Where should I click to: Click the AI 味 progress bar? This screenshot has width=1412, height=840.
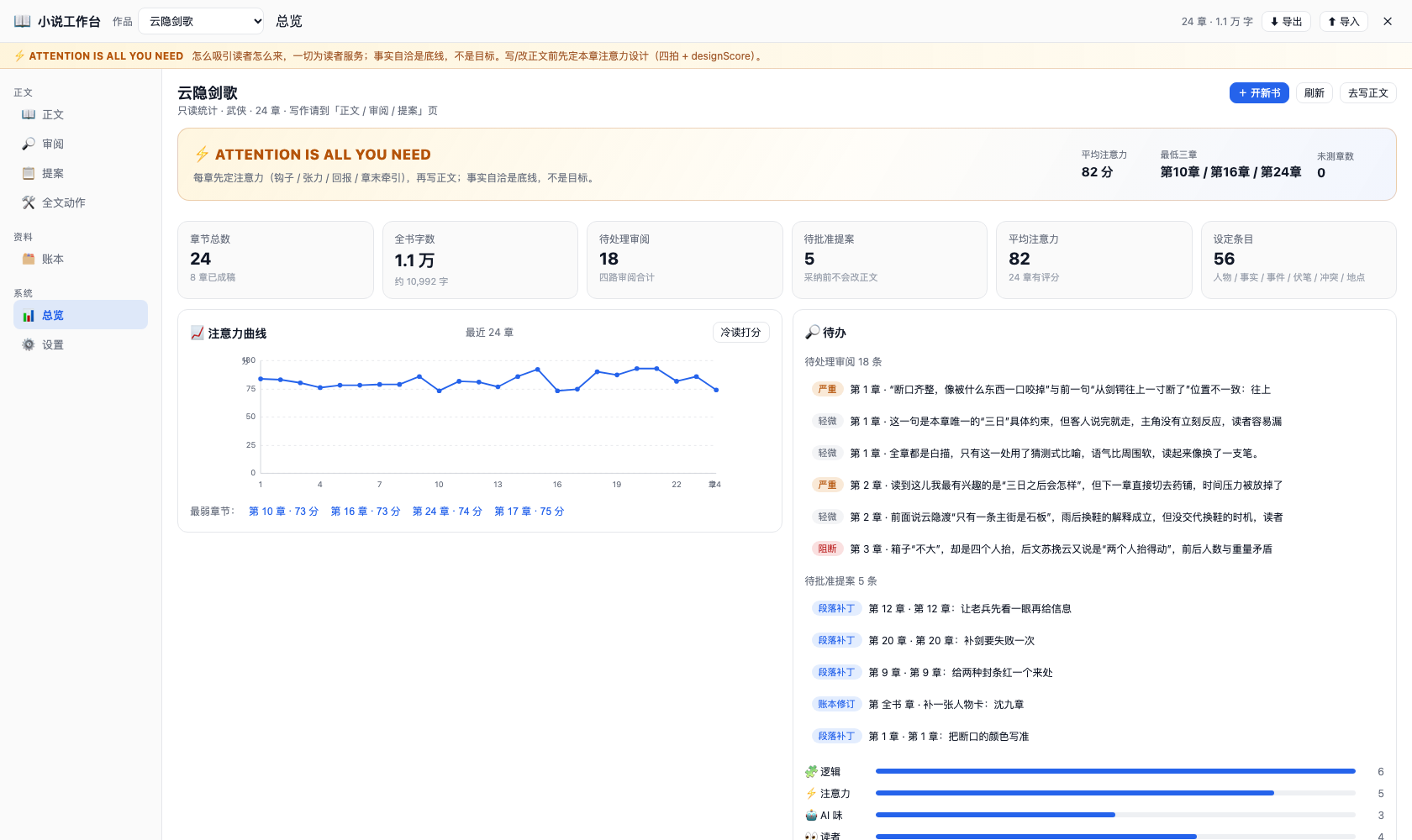click(1115, 815)
